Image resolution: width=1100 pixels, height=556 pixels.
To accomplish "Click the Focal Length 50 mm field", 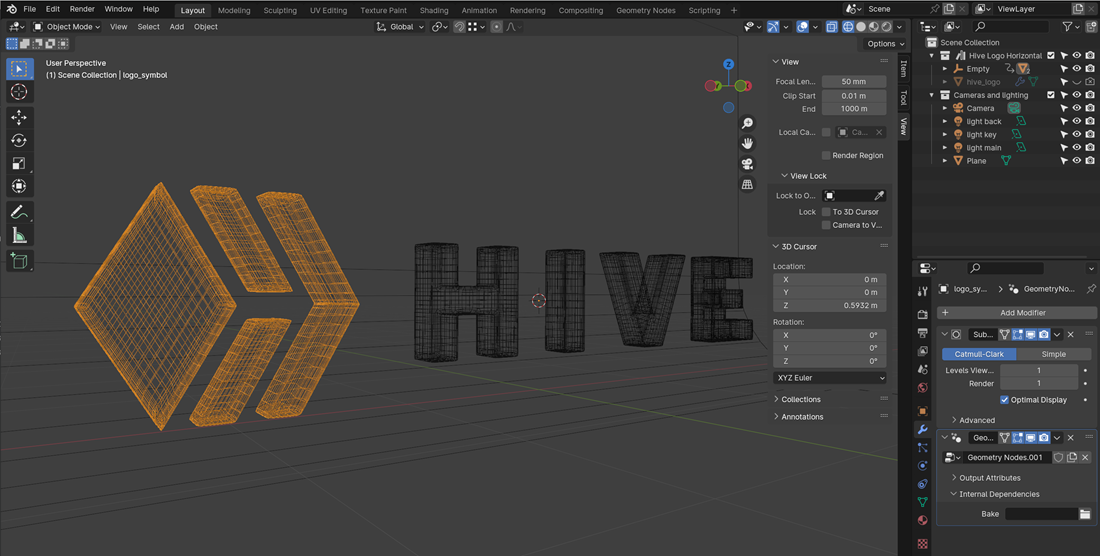I will coord(854,81).
